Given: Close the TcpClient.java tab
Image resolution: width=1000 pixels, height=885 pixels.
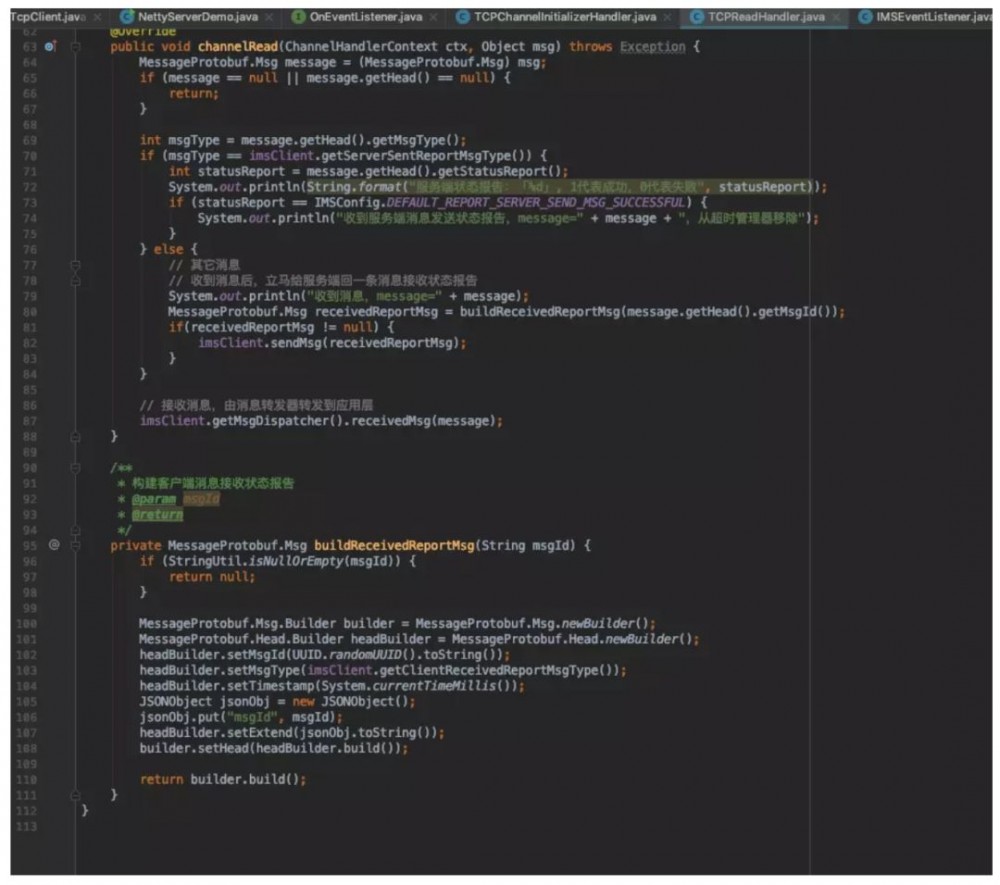Looking at the screenshot, I should point(98,17).
